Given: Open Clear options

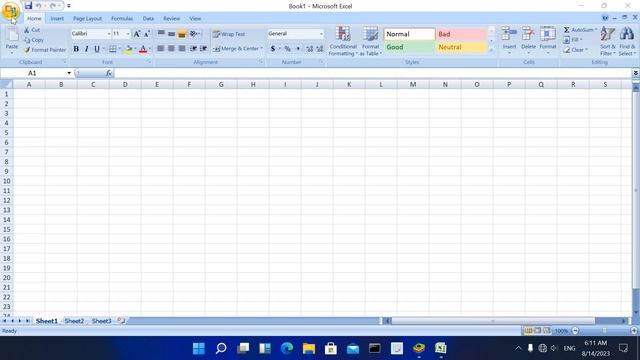Looking at the screenshot, I should coord(576,50).
